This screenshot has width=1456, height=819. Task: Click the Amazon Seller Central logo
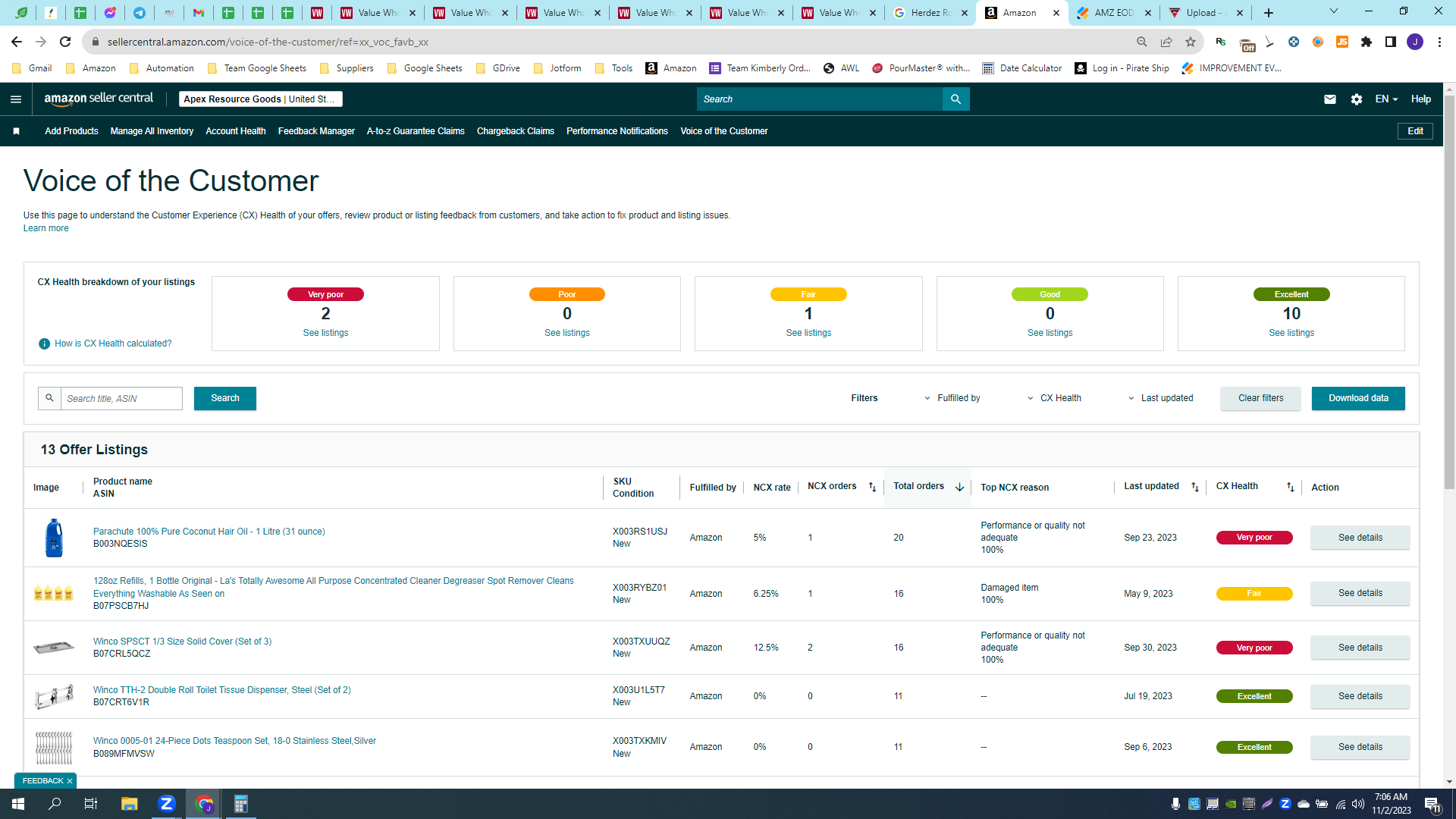click(x=99, y=99)
